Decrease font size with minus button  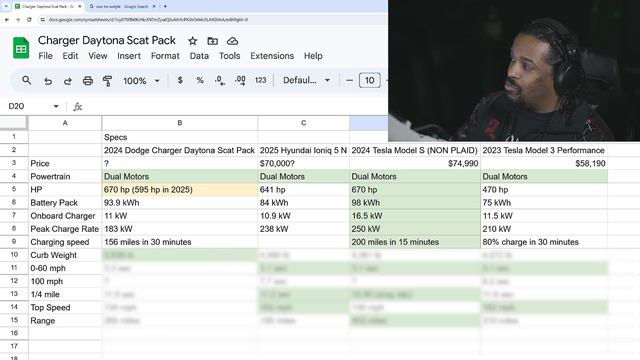(x=349, y=80)
